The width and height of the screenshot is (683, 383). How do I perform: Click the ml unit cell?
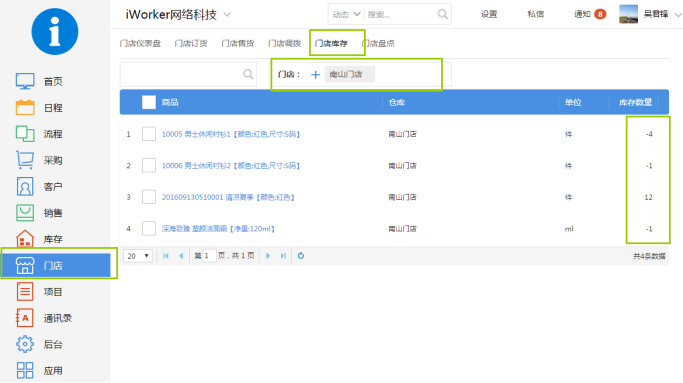tap(569, 229)
